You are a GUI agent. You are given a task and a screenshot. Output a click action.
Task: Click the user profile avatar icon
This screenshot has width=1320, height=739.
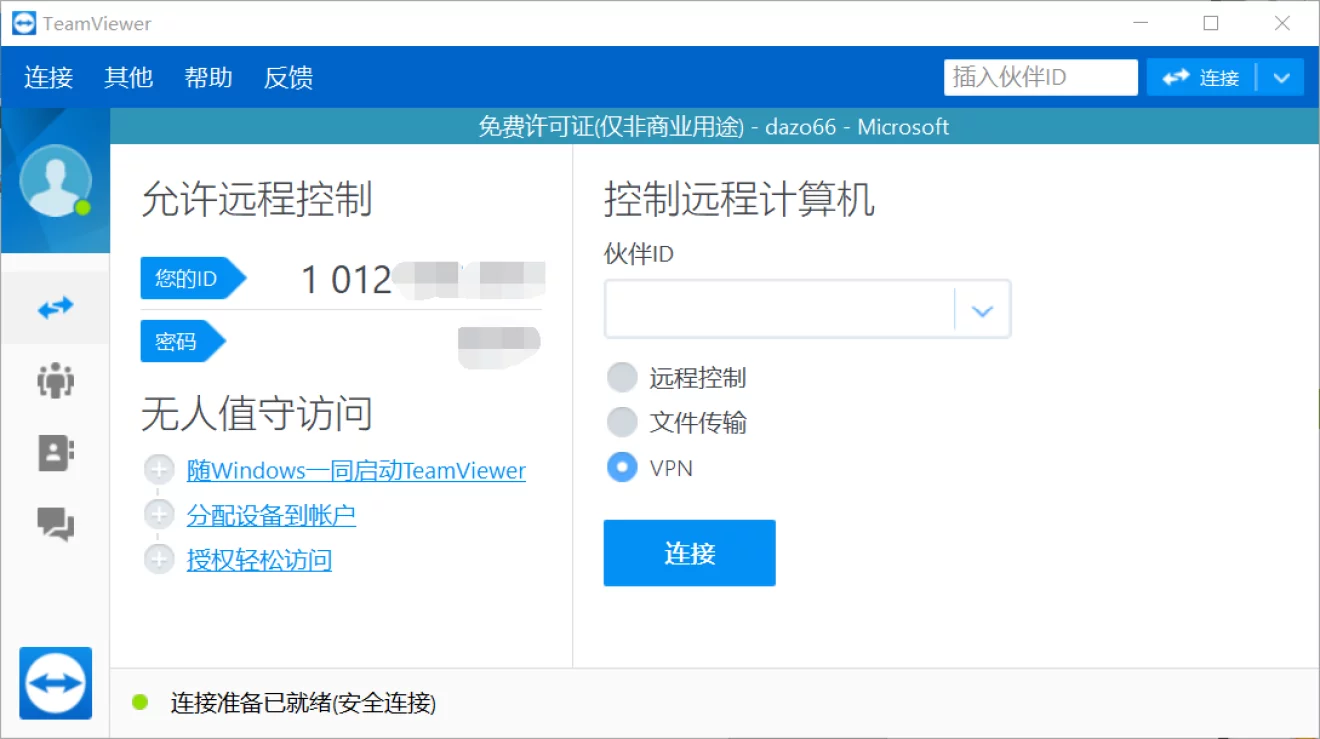click(55, 181)
